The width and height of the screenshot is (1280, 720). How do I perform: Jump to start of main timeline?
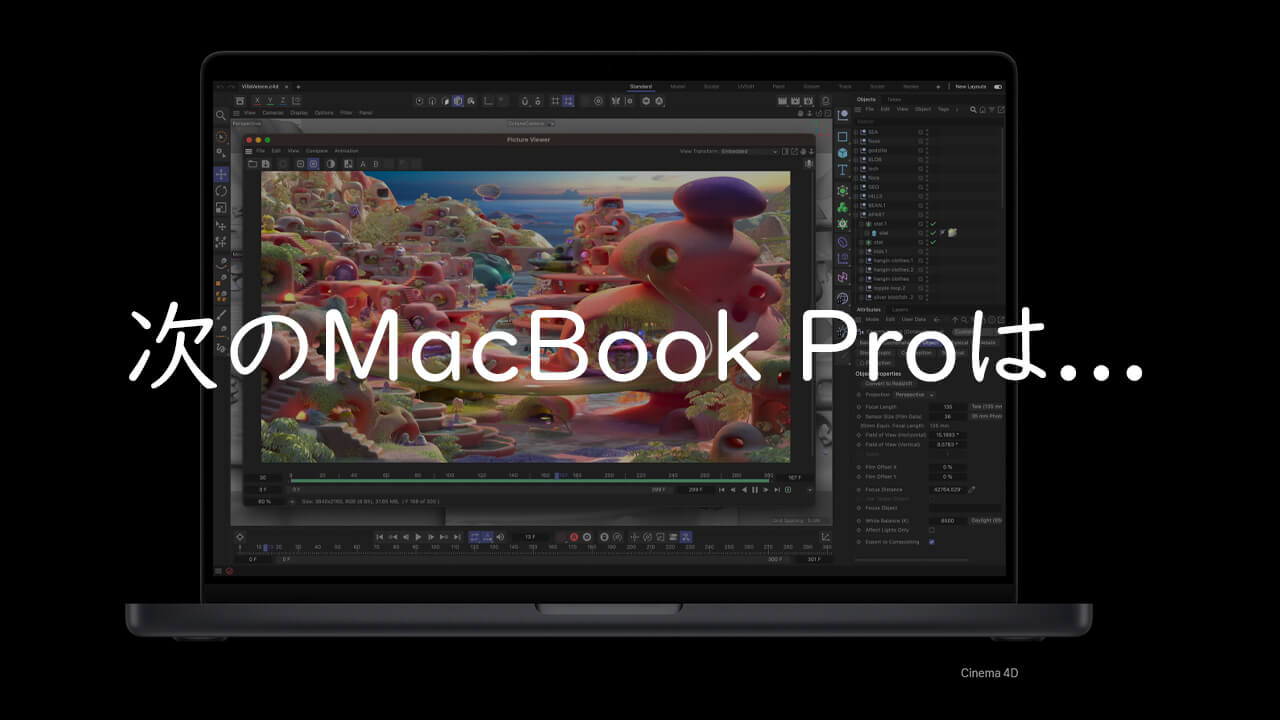[379, 537]
